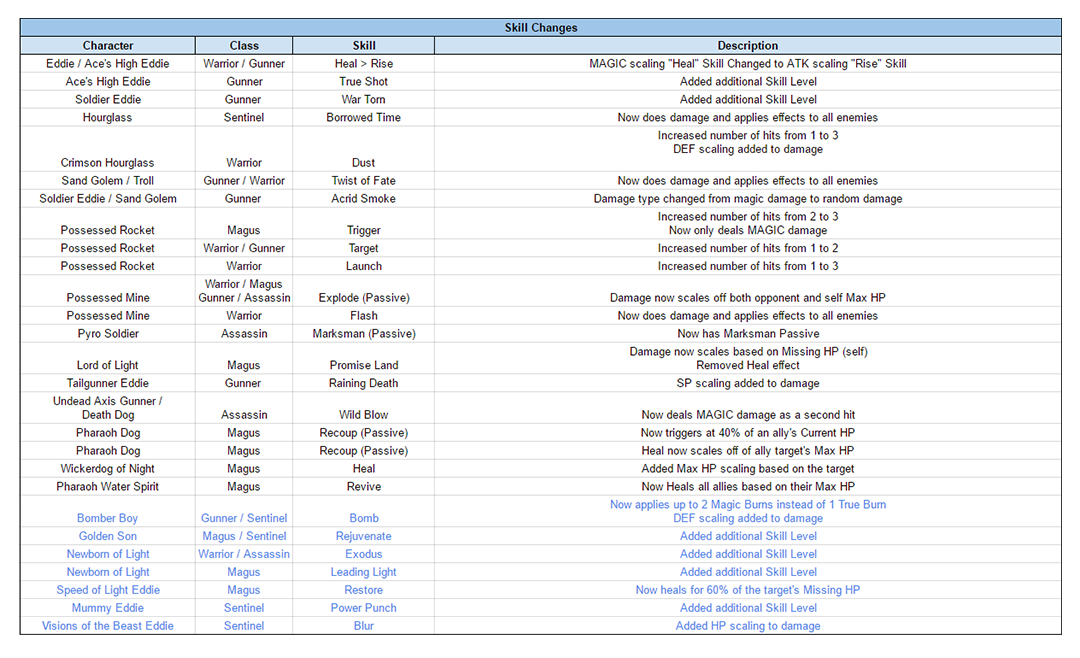Select the Tailgunner Eddie cell

pyautogui.click(x=108, y=383)
